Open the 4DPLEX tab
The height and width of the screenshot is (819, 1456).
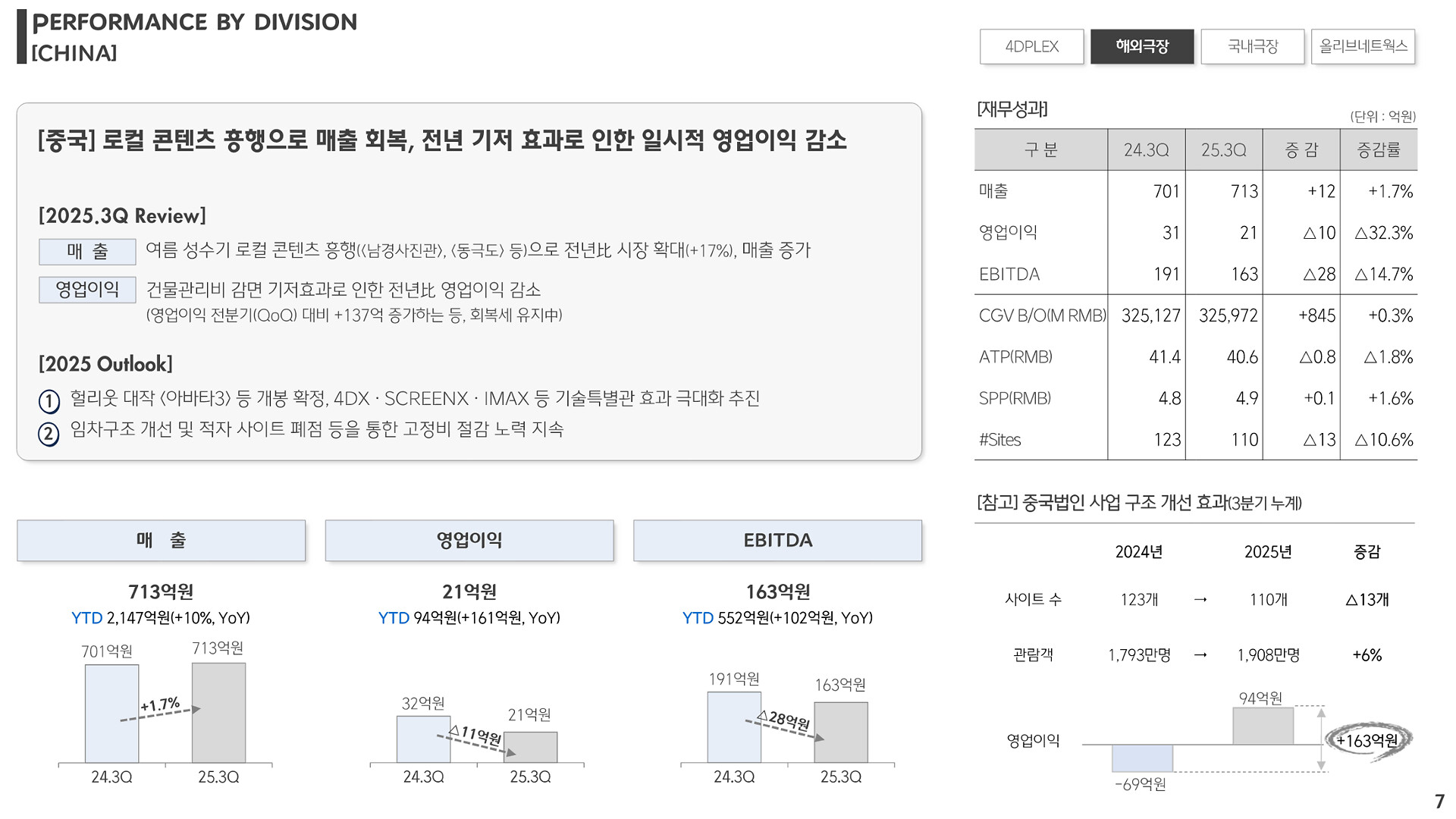tap(1031, 46)
